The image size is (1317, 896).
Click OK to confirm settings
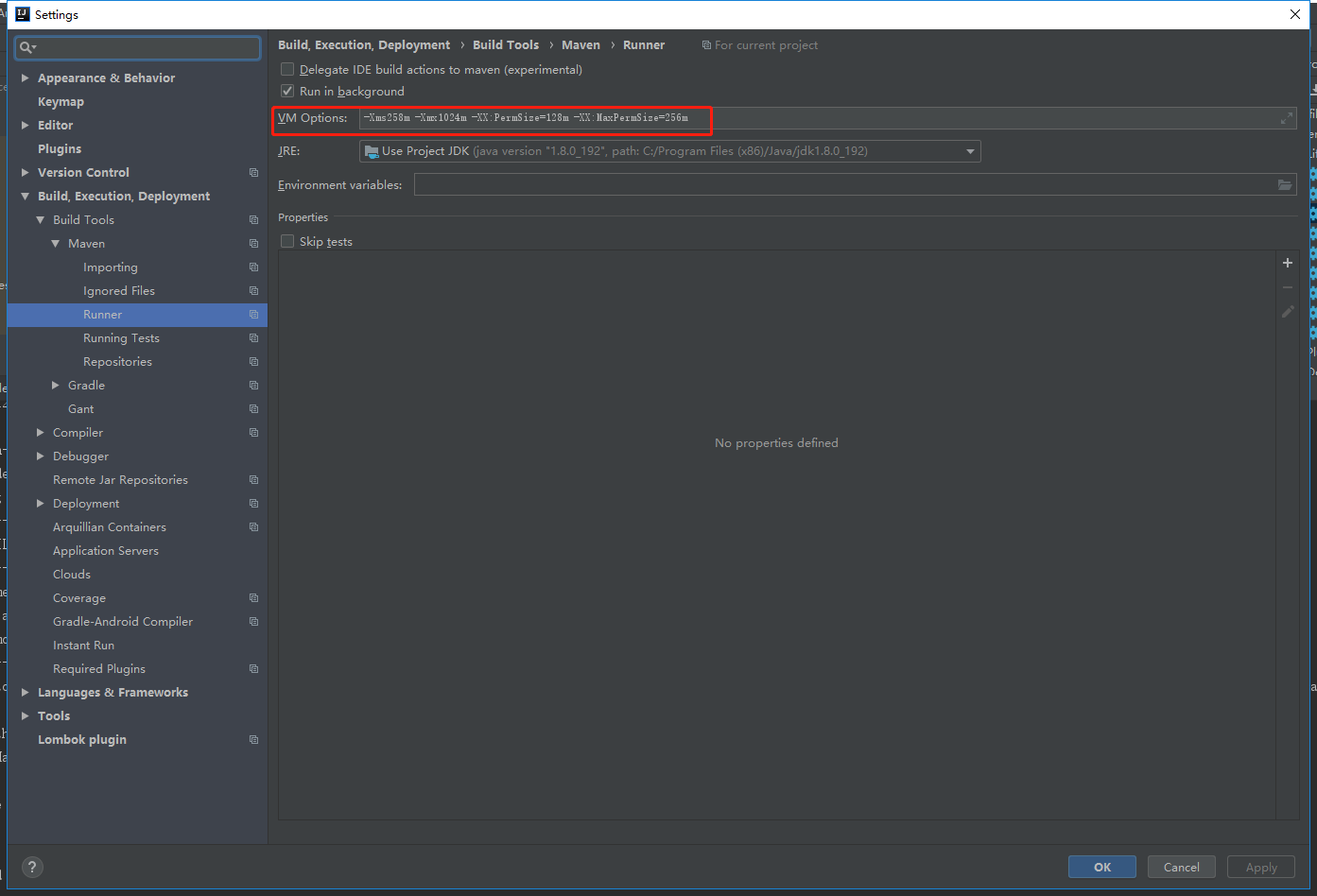pos(1102,867)
